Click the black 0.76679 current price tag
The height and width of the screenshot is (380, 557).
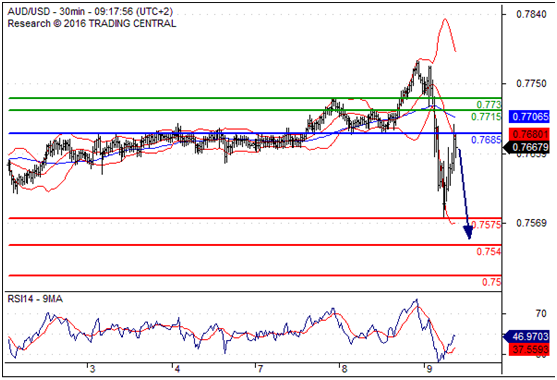(528, 147)
